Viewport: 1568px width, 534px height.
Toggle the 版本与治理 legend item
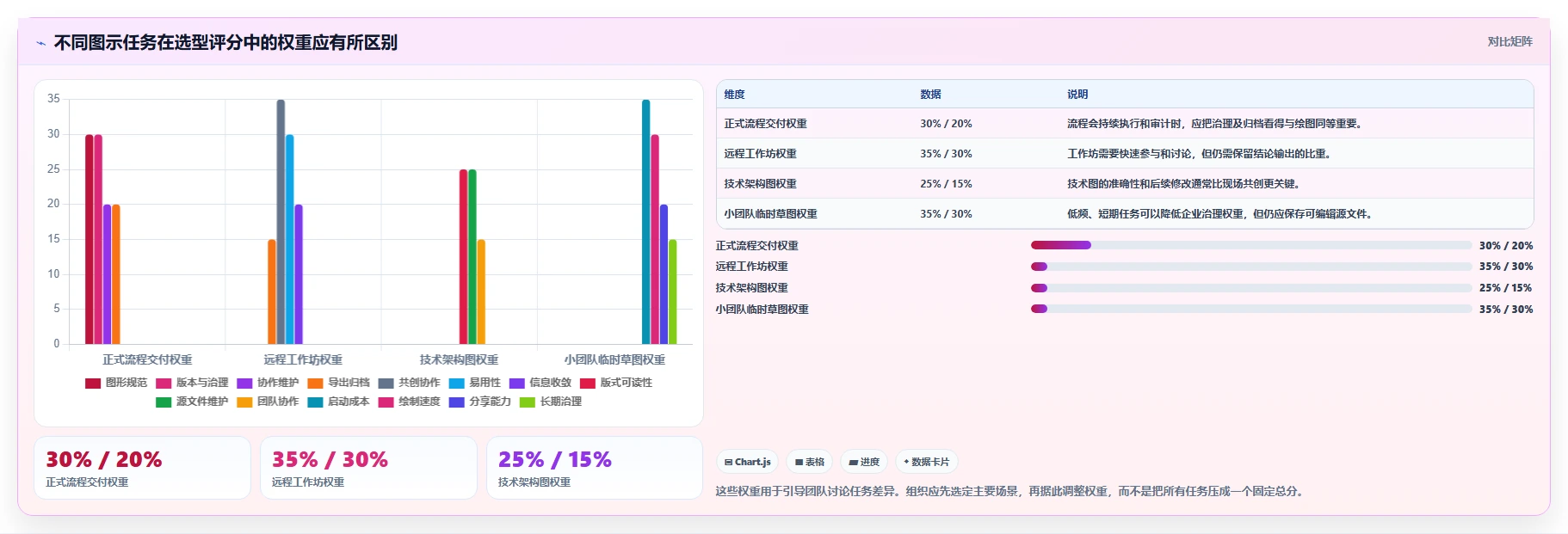pos(192,383)
